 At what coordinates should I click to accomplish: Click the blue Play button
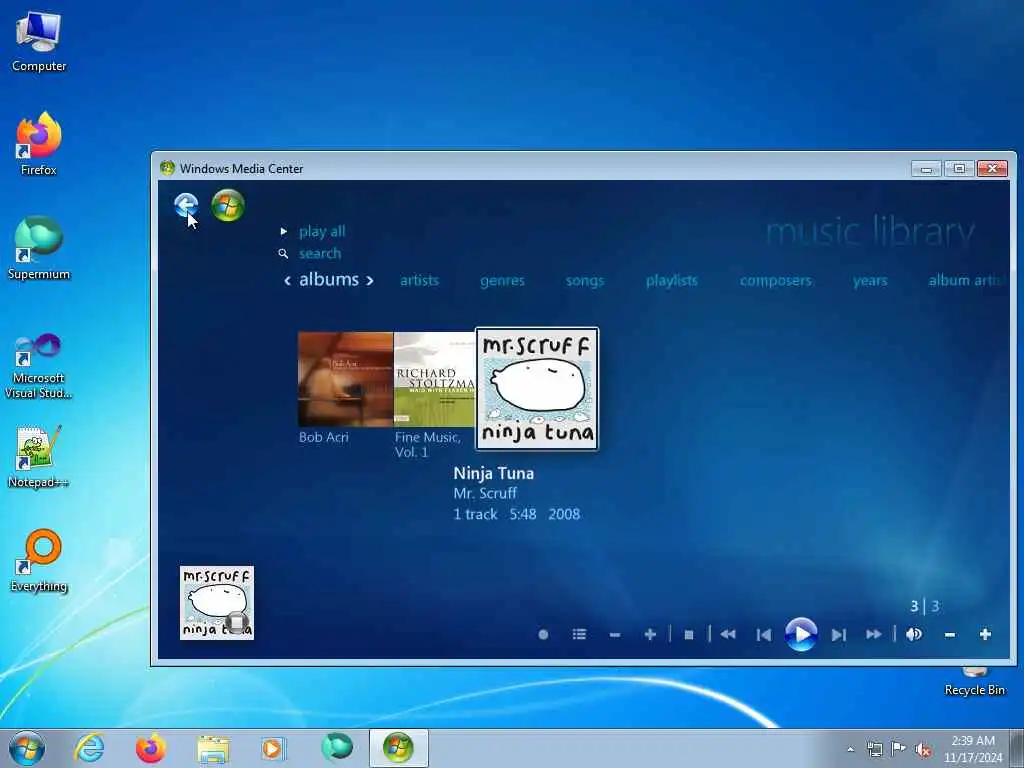click(801, 634)
